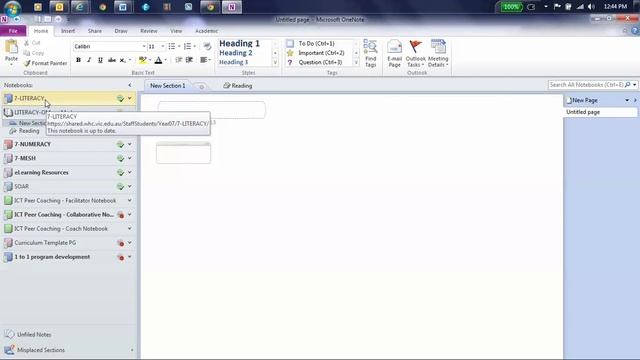Image resolution: width=640 pixels, height=360 pixels.
Task: Toggle Italic formatting
Action: click(x=89, y=60)
